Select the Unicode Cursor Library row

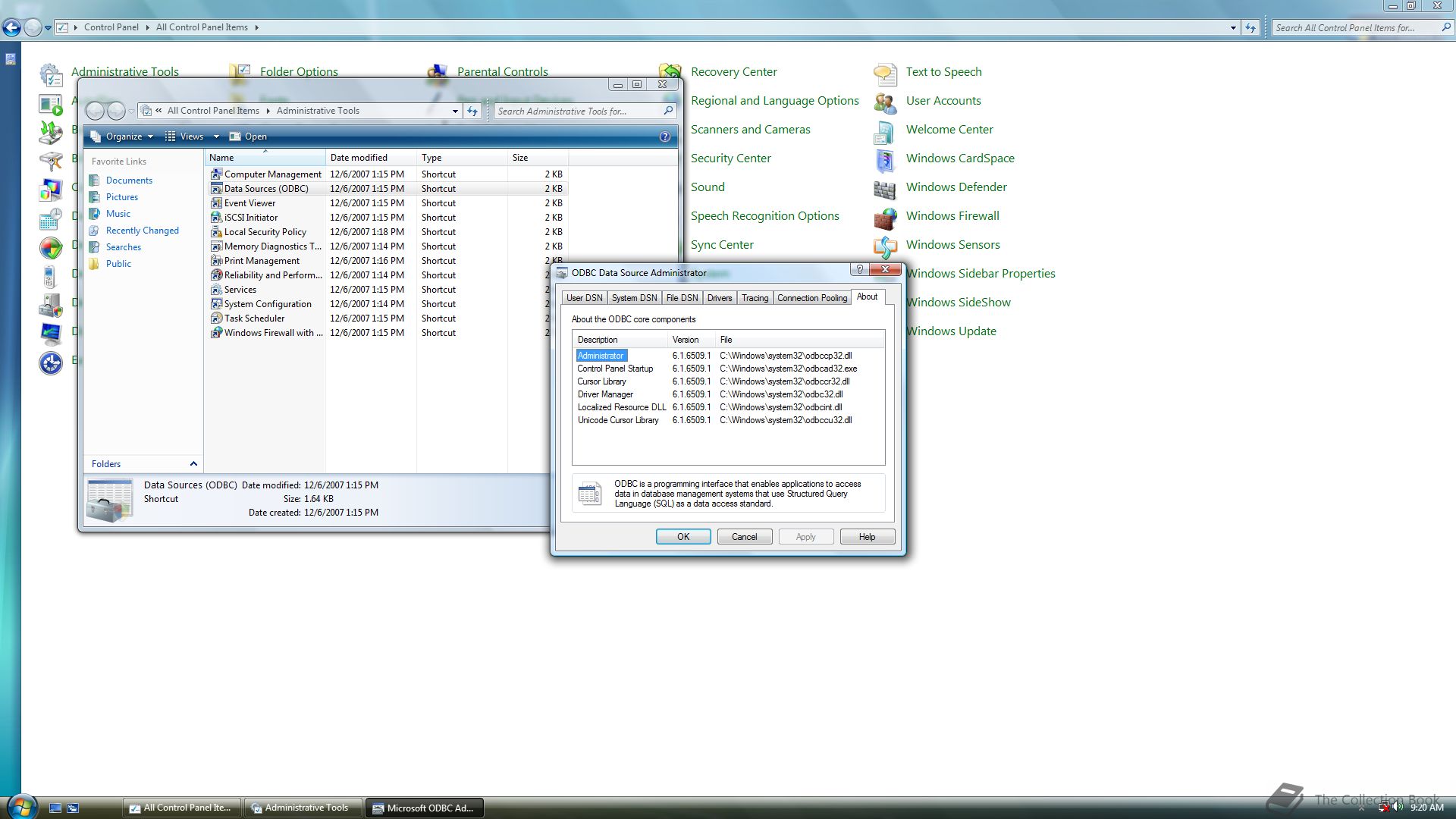tap(728, 420)
